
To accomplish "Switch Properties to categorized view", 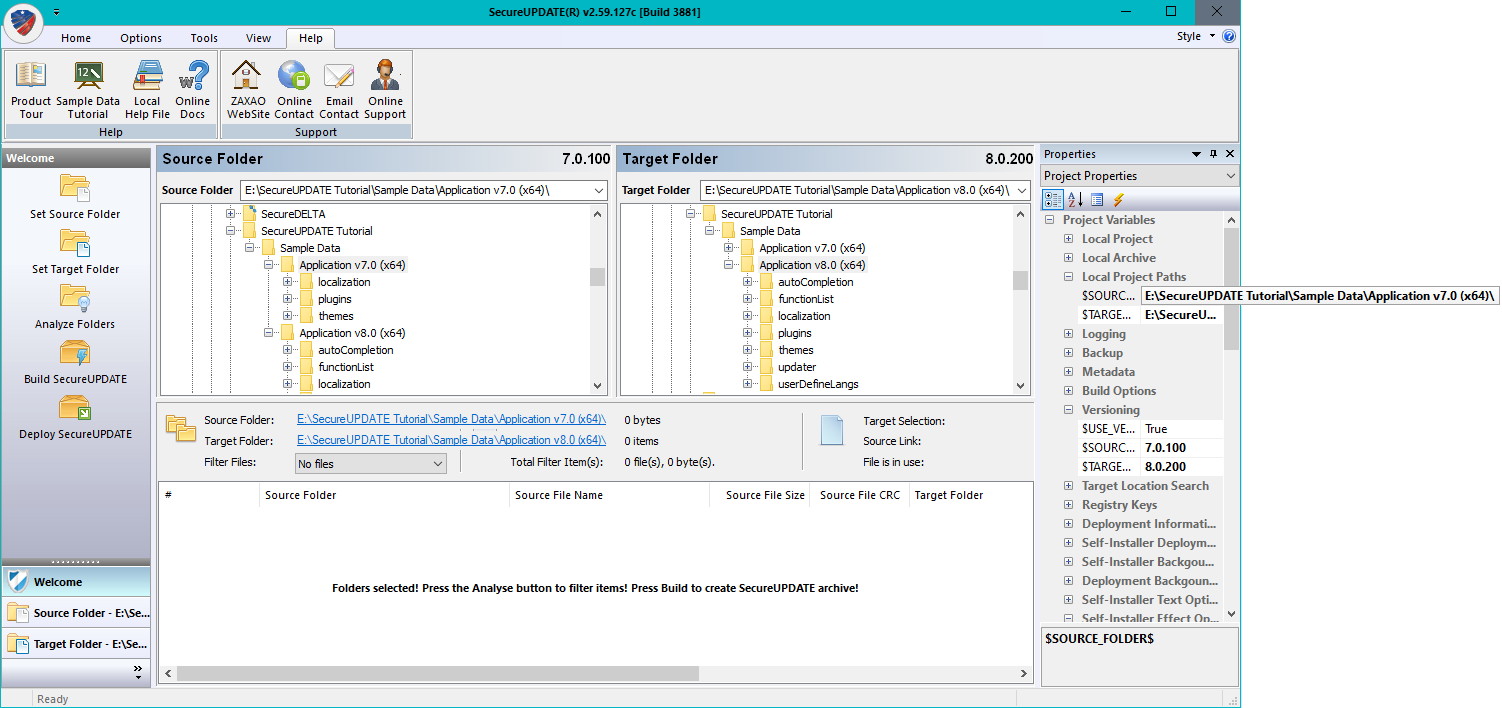I will click(1053, 200).
